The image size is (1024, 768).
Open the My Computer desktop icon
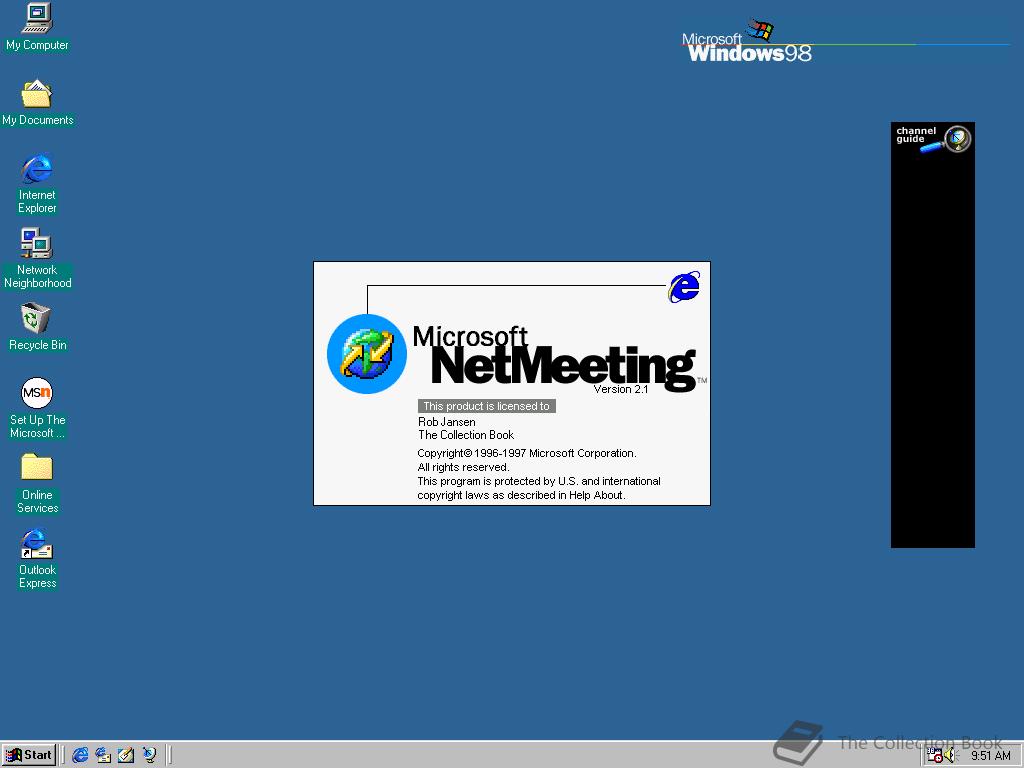pos(37,27)
